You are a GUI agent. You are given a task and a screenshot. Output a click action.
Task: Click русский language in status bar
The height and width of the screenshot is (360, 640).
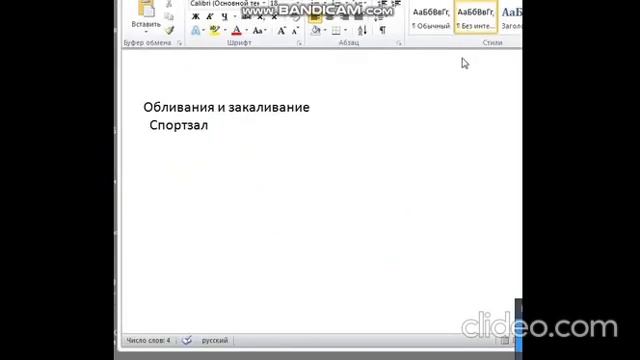[215, 340]
